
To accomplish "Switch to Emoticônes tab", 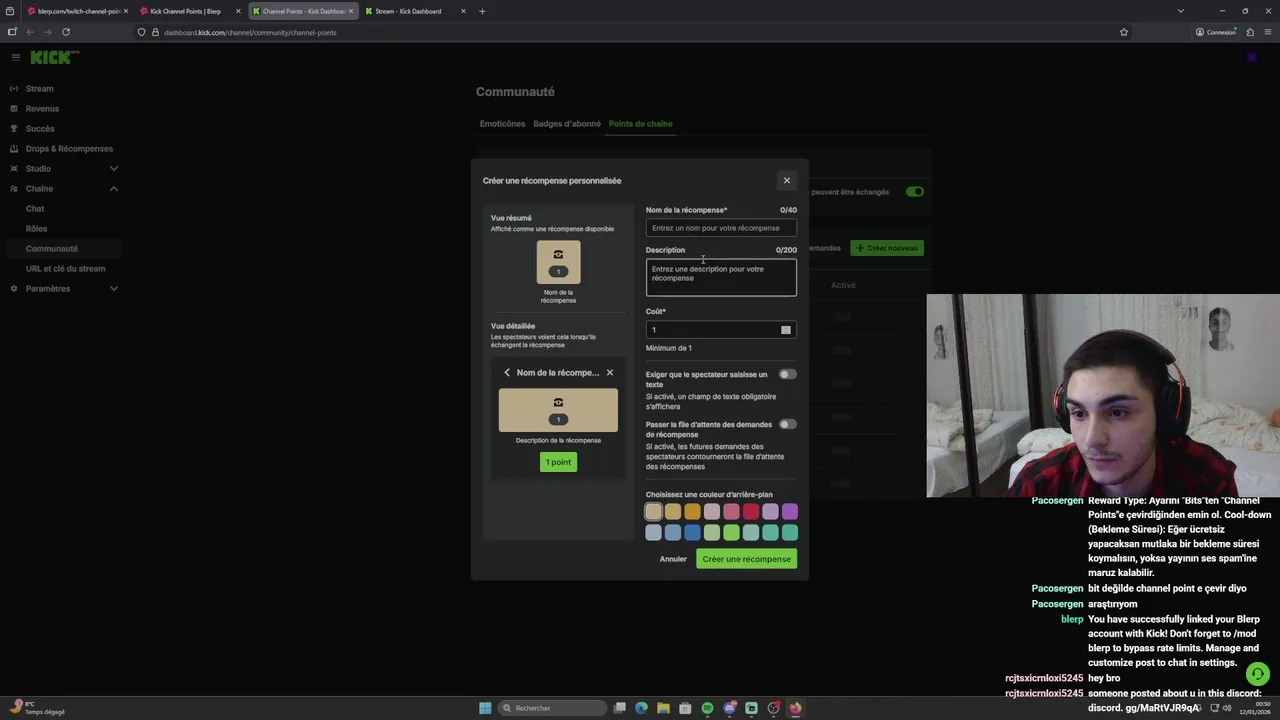I will point(502,124).
